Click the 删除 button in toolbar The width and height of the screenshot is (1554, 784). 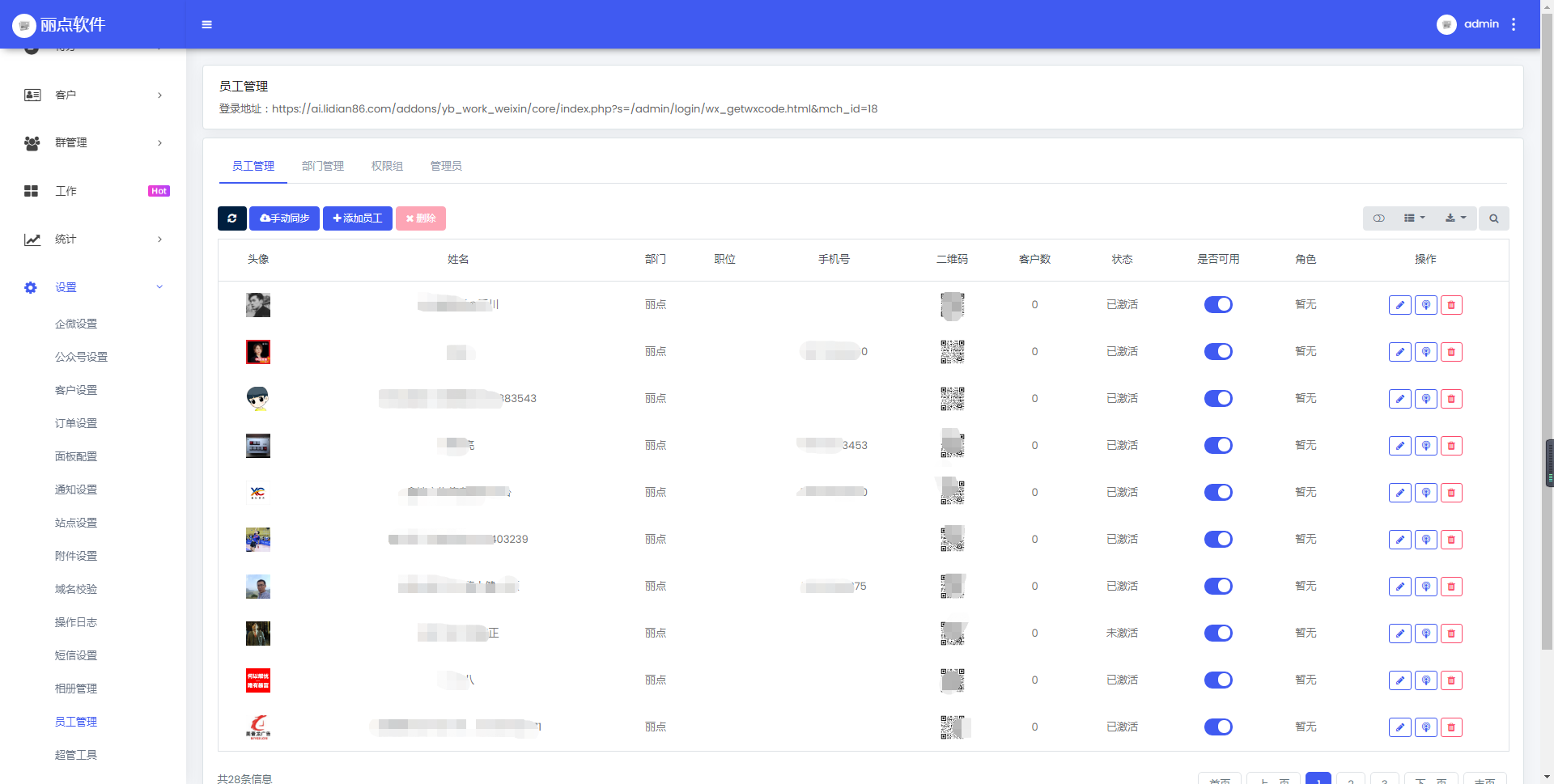tap(421, 218)
